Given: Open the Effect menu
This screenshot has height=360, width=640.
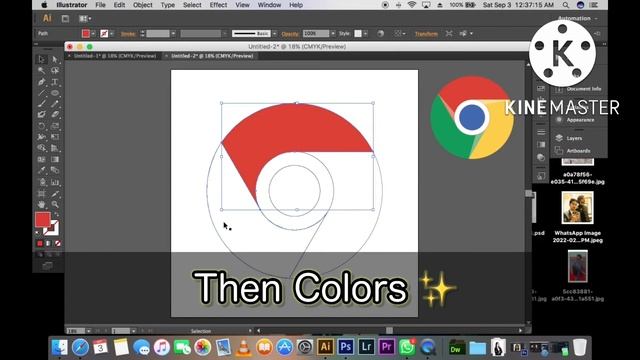Looking at the screenshot, I should (218, 5).
